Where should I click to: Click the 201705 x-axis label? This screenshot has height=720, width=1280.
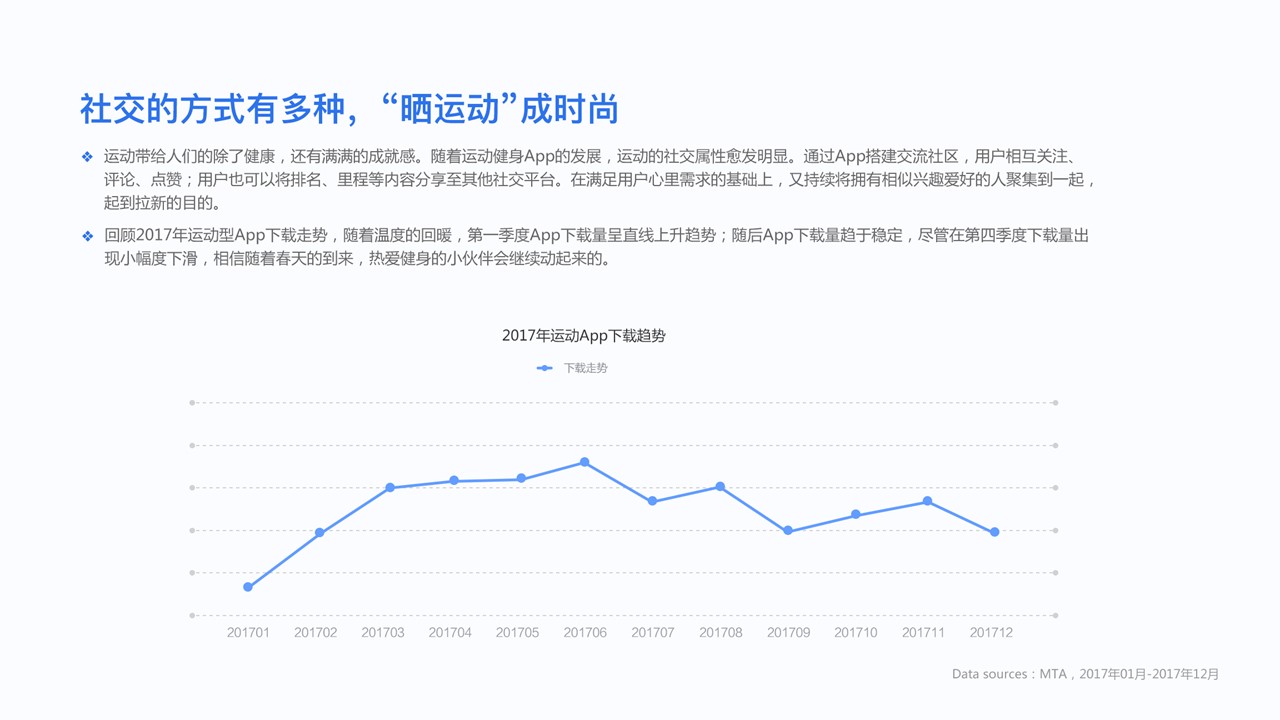click(x=517, y=633)
